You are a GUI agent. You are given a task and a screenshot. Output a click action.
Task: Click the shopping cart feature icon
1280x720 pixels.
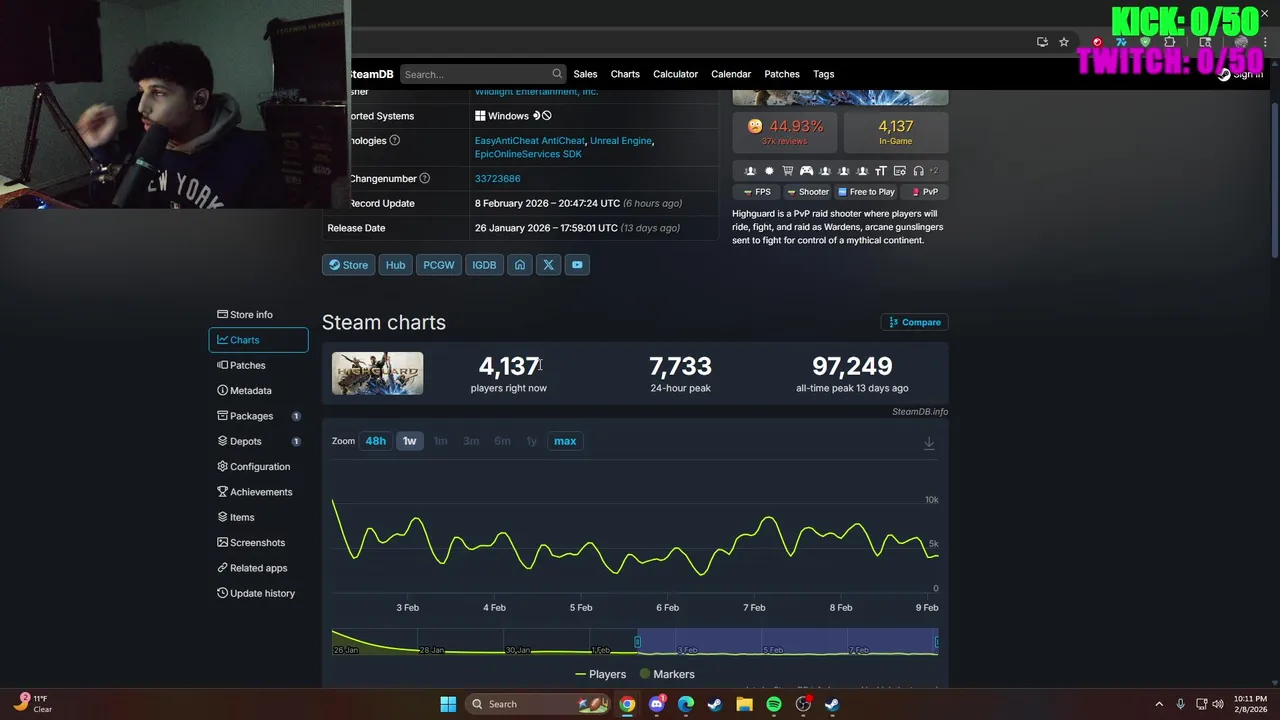[788, 171]
